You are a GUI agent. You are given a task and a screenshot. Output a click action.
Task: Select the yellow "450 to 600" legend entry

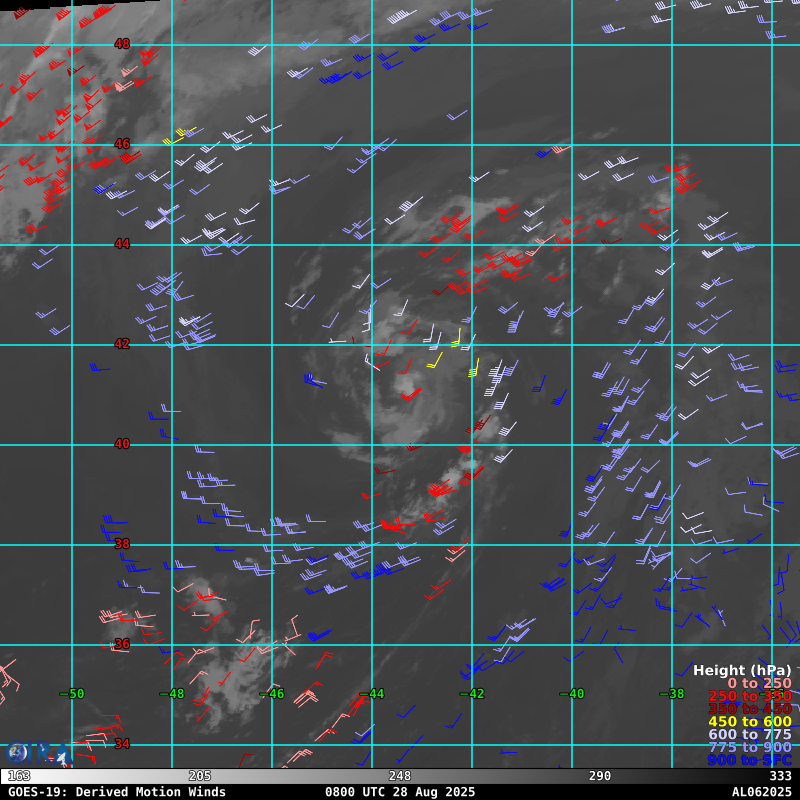[x=750, y=721]
